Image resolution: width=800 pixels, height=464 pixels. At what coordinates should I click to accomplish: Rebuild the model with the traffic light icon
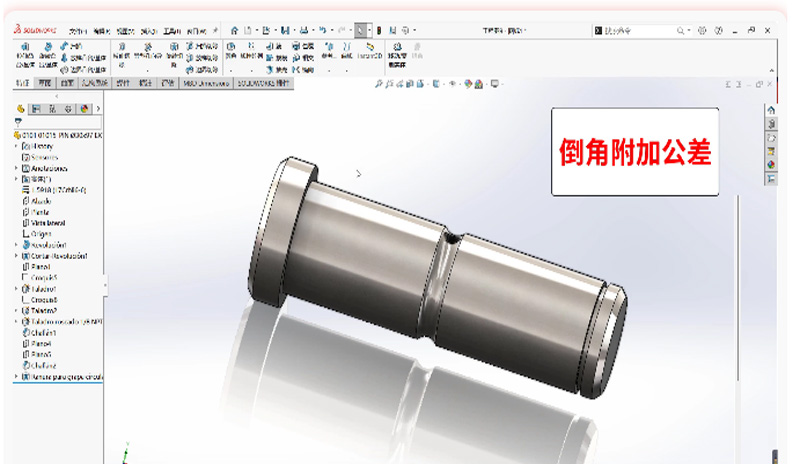point(379,31)
